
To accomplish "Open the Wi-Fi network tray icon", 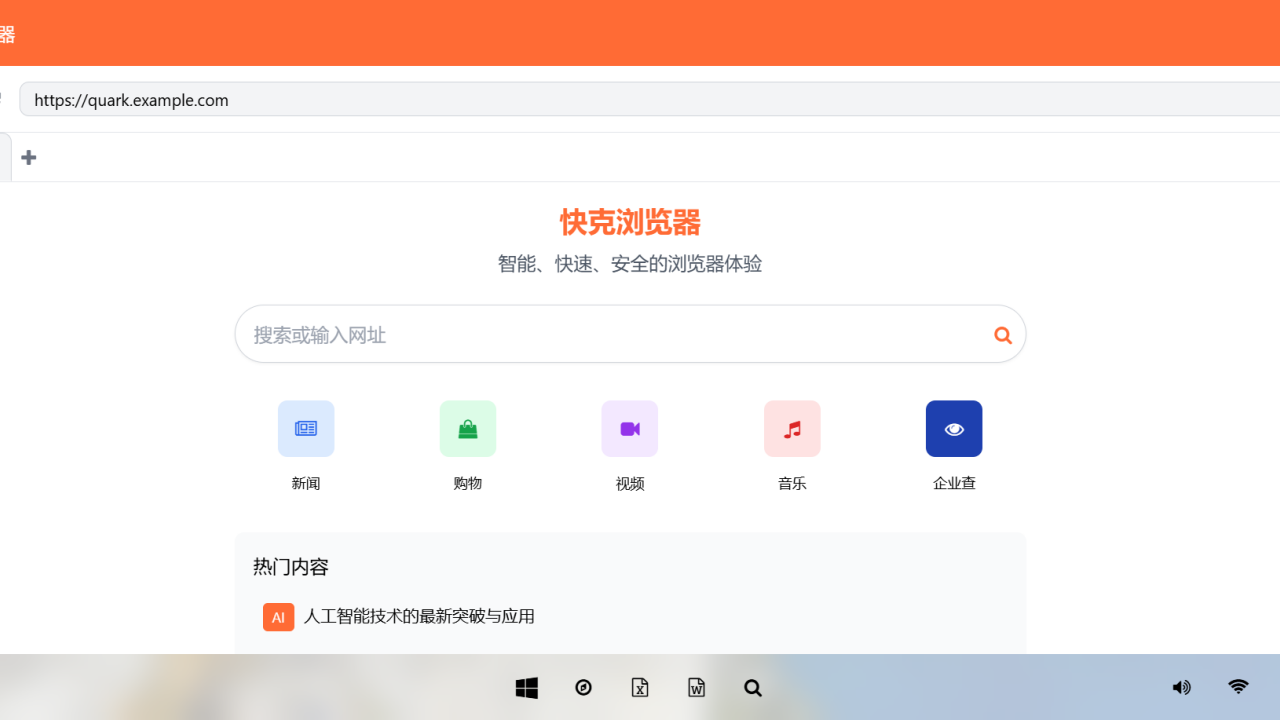I will (1238, 687).
